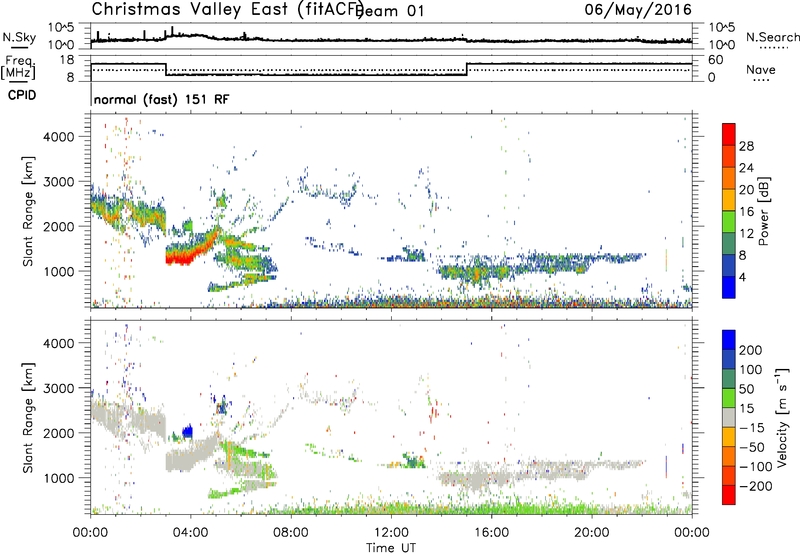Click the '20:00' time tick label
Screen dimensions: 800x554
[592, 533]
